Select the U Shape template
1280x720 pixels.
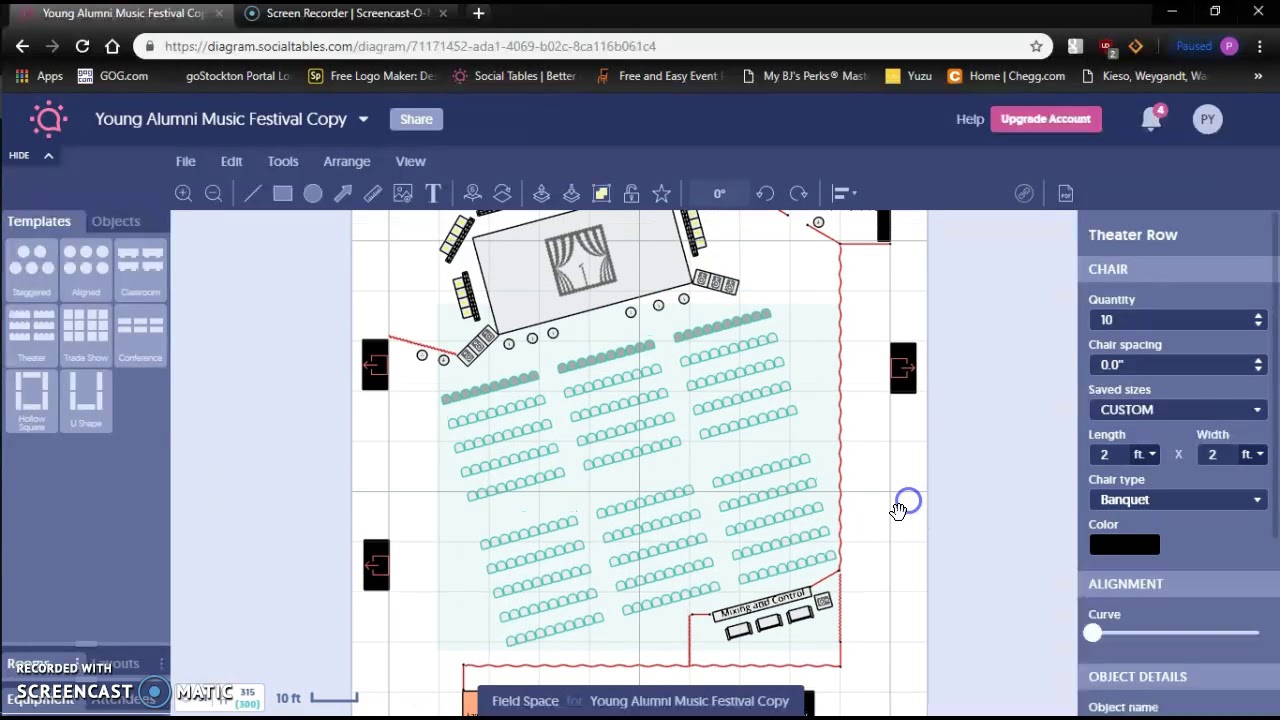pyautogui.click(x=86, y=401)
